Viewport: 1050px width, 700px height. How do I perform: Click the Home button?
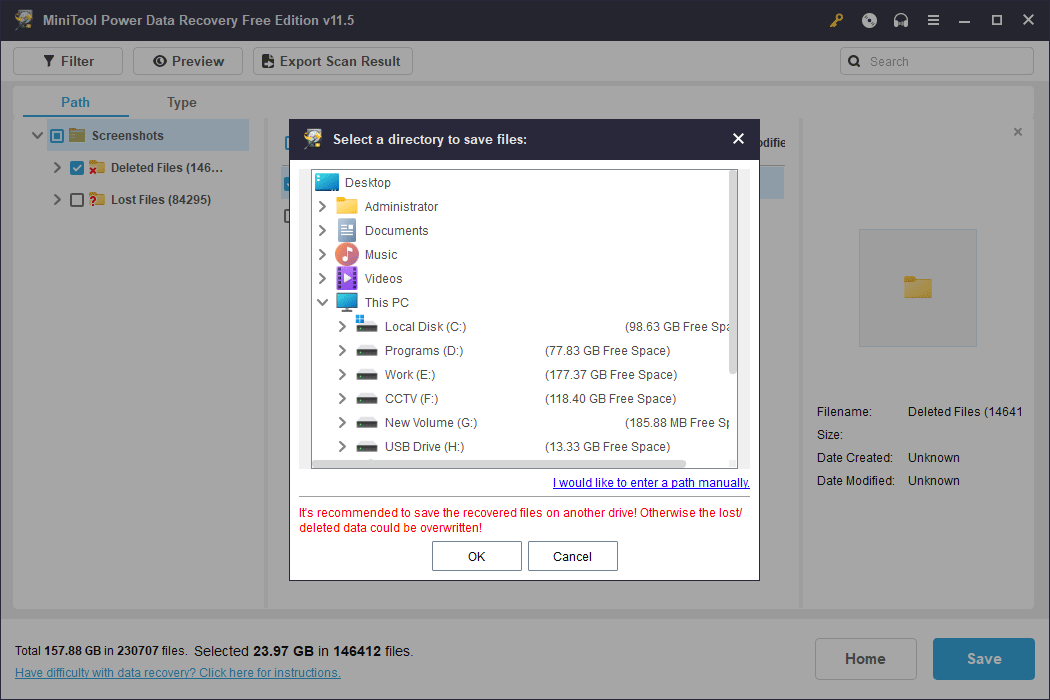[865, 658]
